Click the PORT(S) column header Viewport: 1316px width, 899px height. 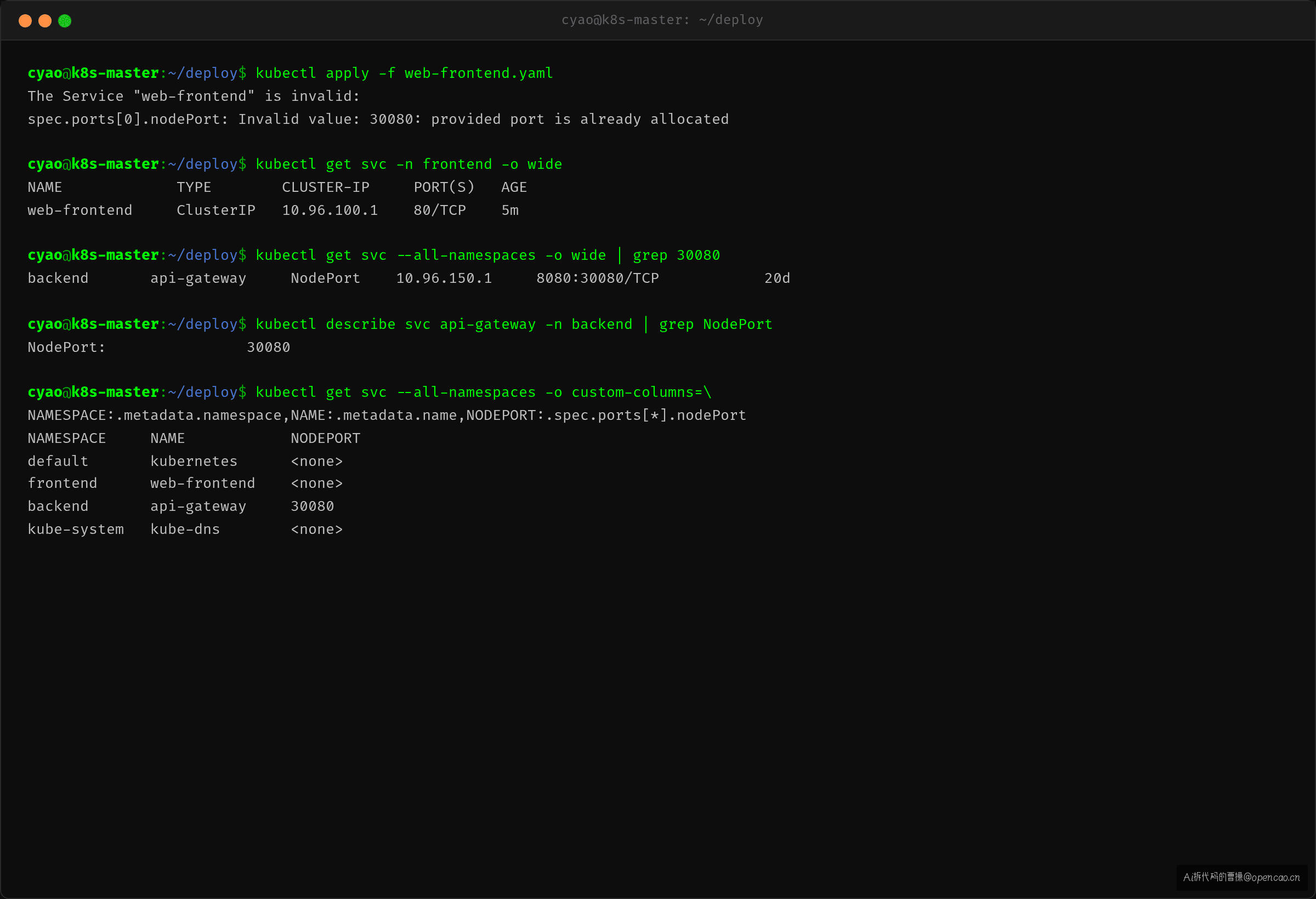click(x=444, y=187)
